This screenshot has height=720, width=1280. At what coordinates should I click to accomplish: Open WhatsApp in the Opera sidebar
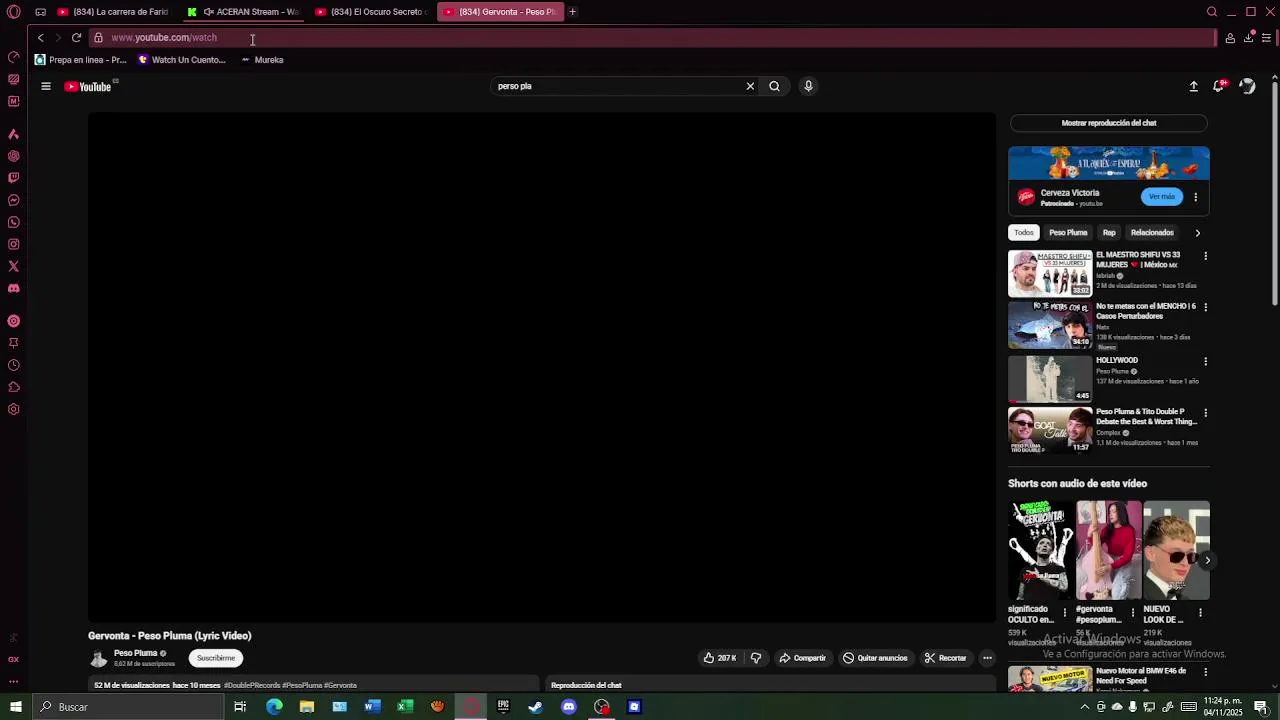tap(14, 222)
